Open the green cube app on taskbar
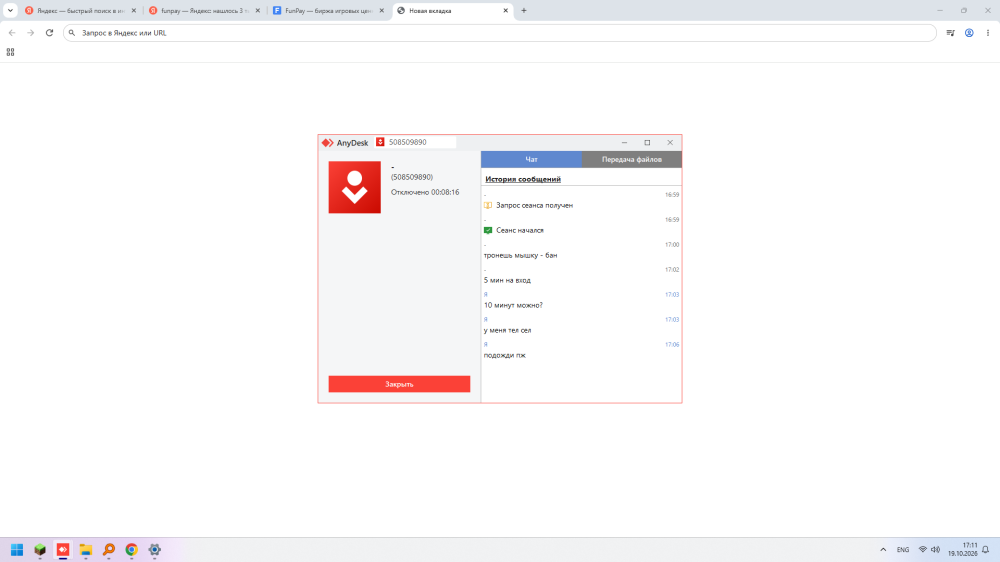This screenshot has width=1000, height=562. tap(40, 550)
